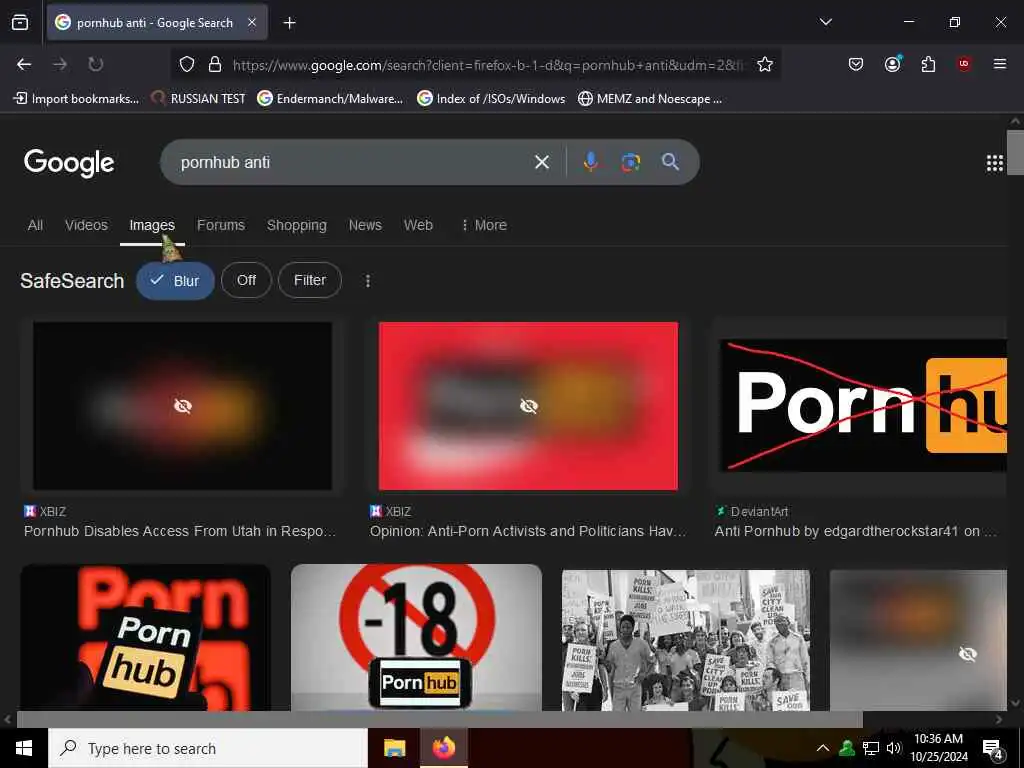Open 'Opinion: Anti-Porn Activists and Politicians' result
The width and height of the screenshot is (1024, 768).
click(x=528, y=531)
